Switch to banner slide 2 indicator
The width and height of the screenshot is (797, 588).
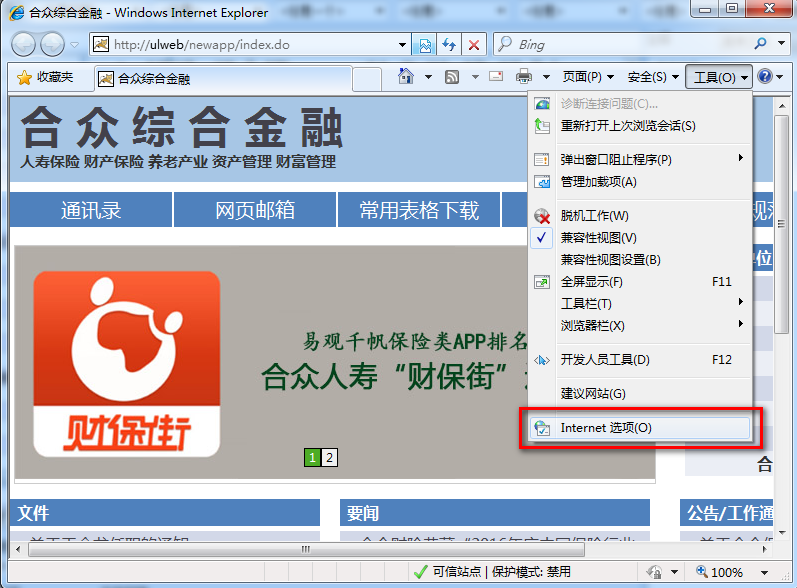(329, 458)
